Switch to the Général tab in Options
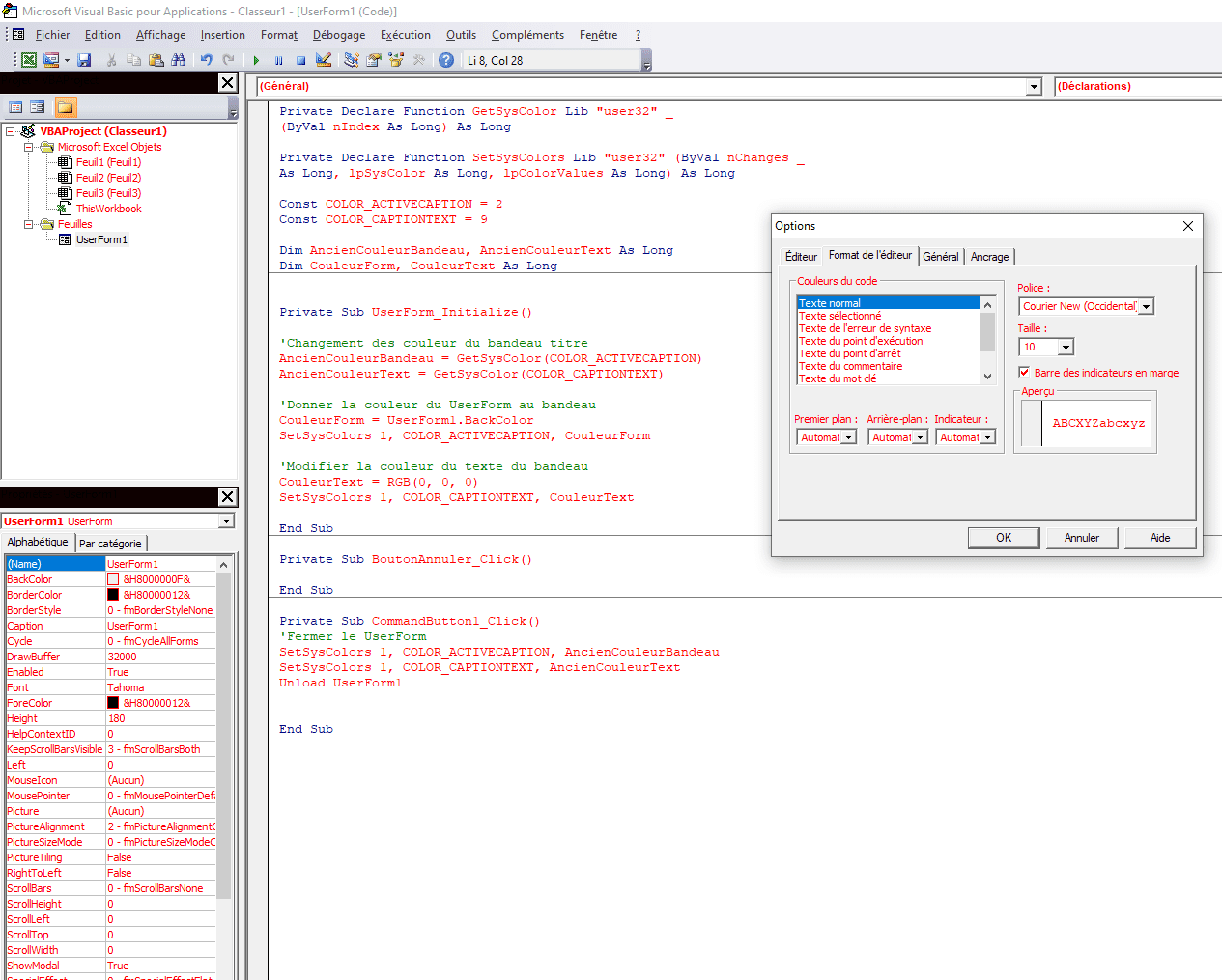This screenshot has height=980, width=1222. [940, 257]
